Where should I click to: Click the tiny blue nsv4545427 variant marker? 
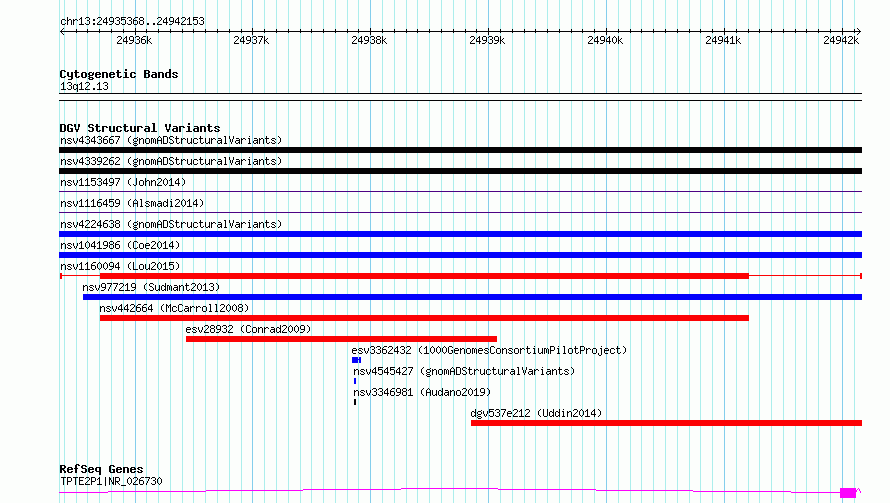point(355,381)
